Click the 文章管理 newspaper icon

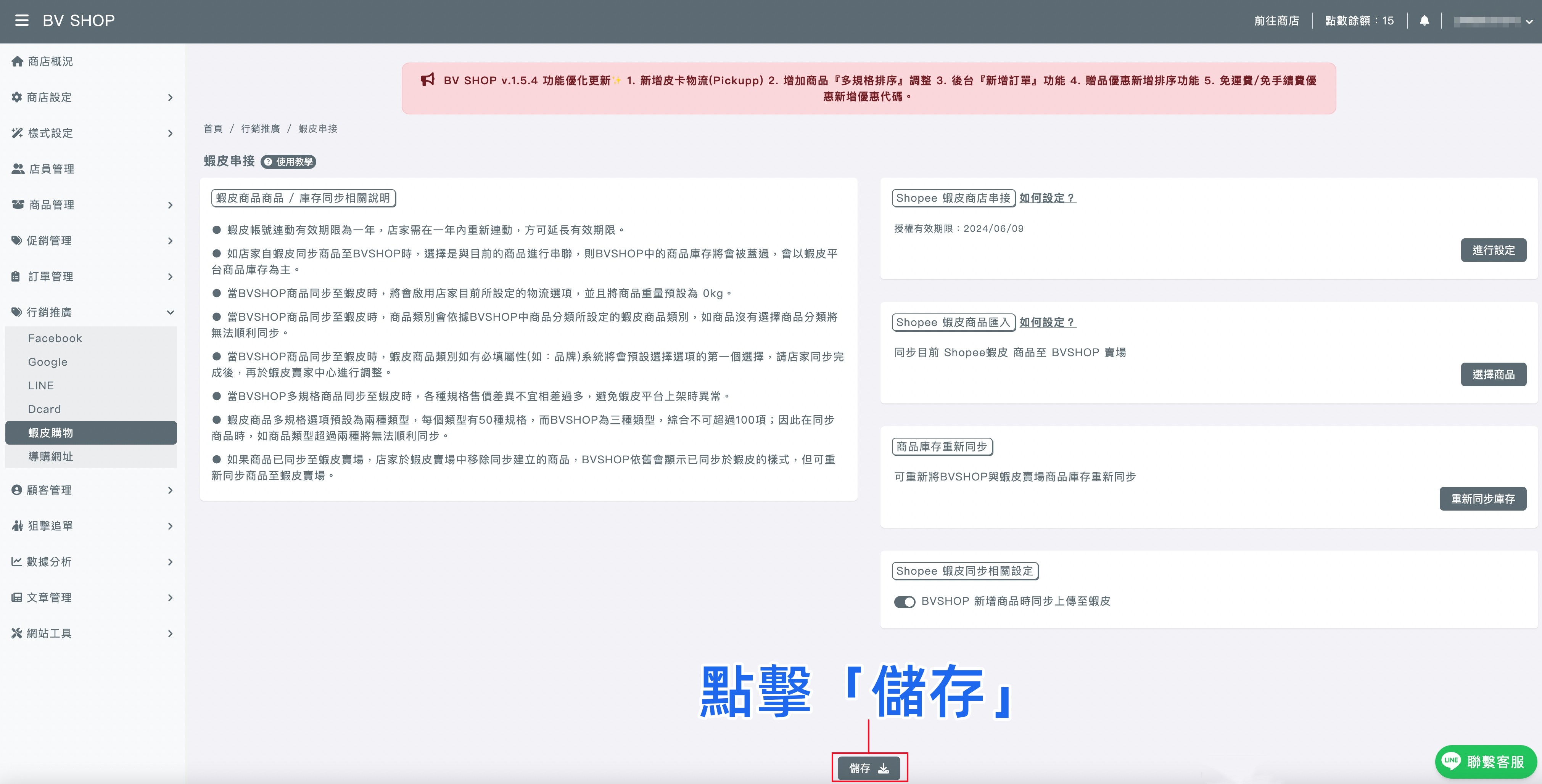click(x=17, y=597)
